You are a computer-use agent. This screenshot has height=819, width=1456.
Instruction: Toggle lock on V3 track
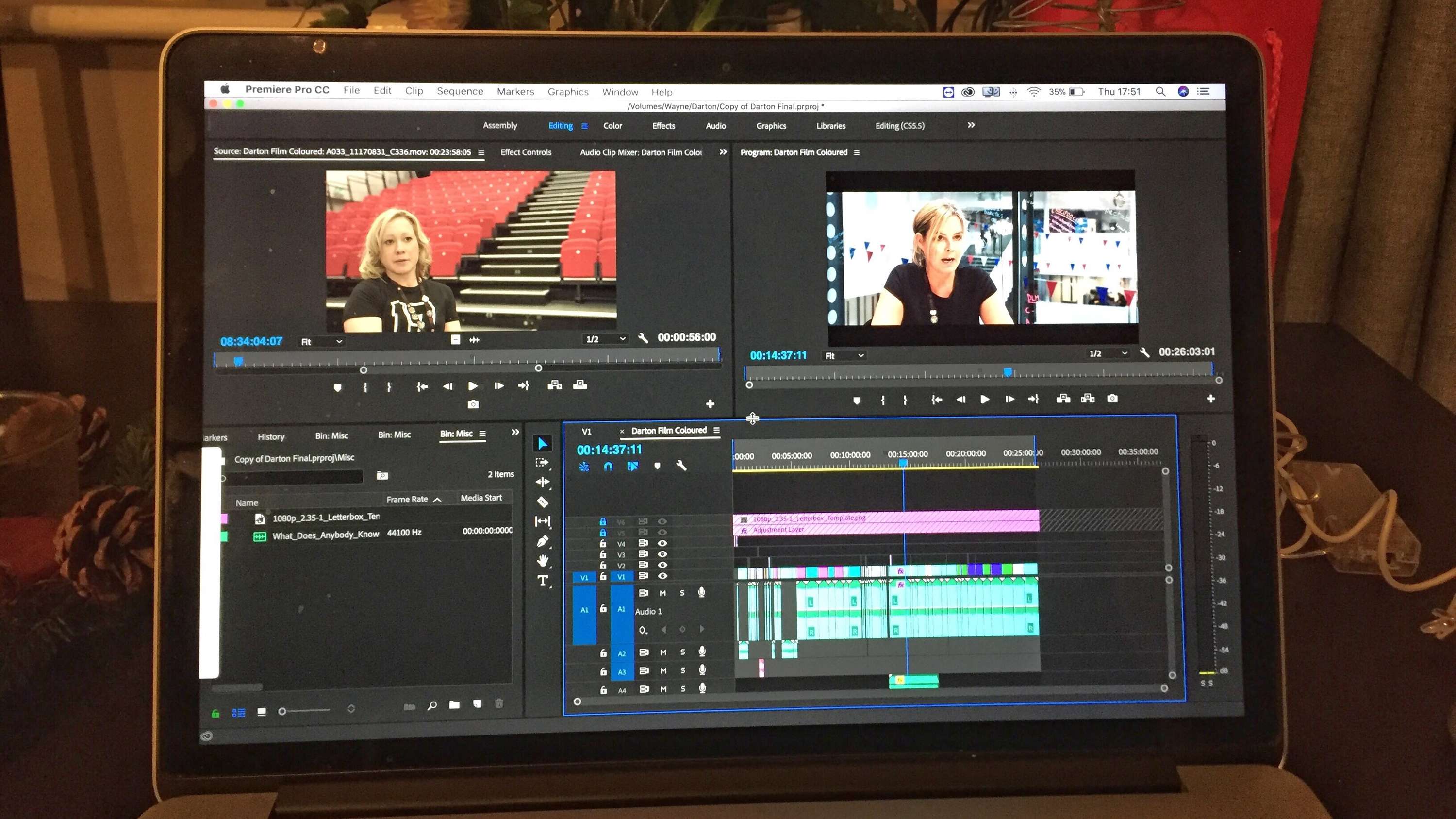click(x=602, y=554)
